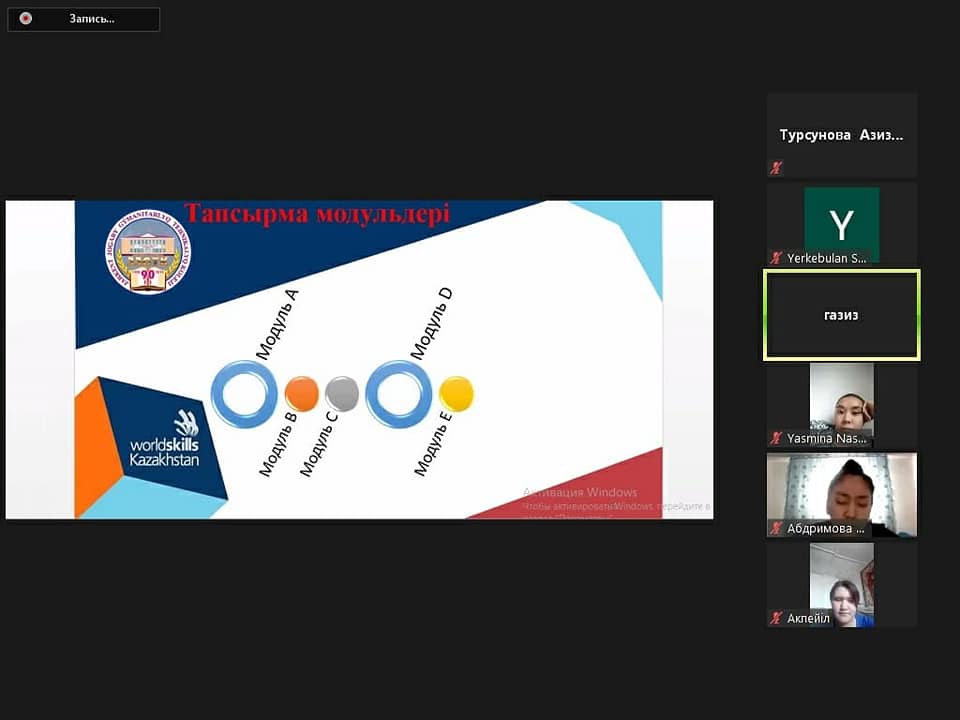Click the red recording indicator dot
960x720 pixels.
pos(26,18)
